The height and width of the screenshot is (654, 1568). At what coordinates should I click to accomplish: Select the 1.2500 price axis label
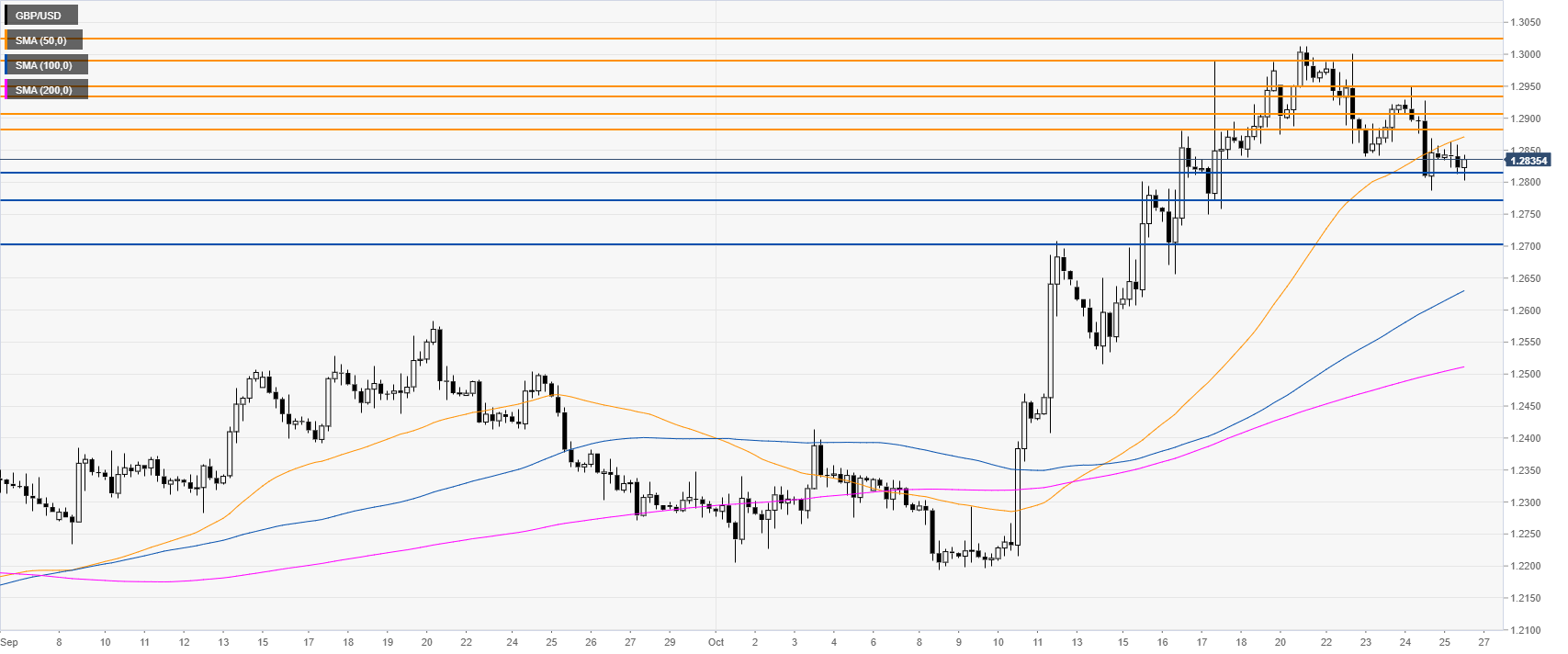1526,375
